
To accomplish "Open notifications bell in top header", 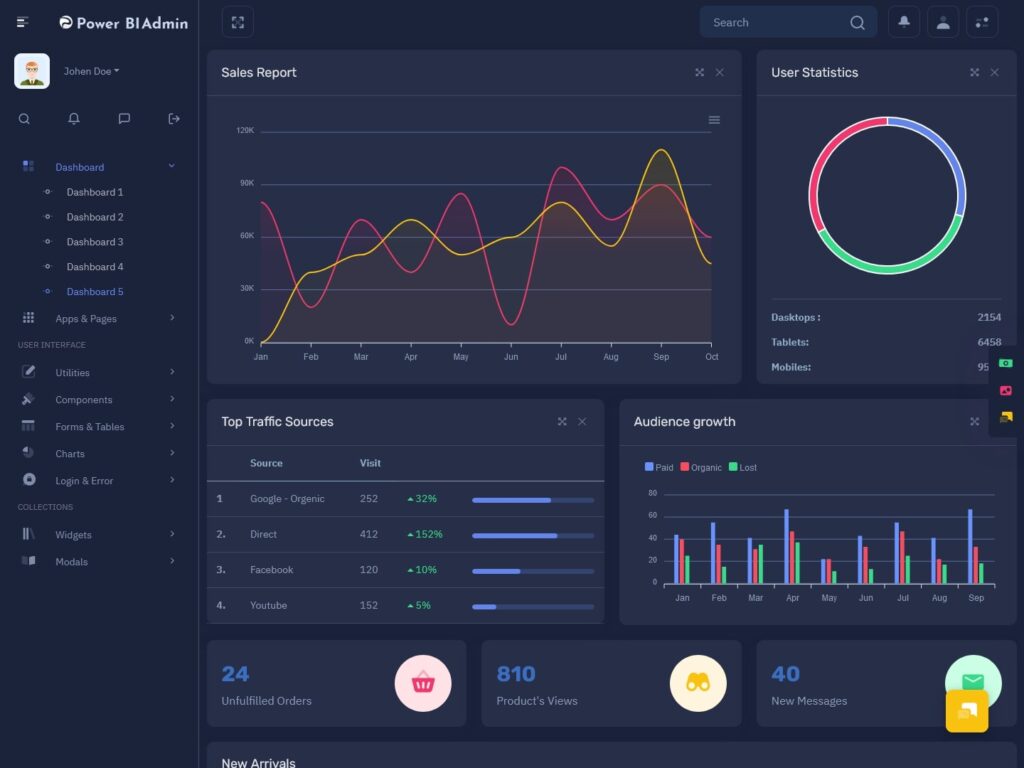I will click(904, 22).
